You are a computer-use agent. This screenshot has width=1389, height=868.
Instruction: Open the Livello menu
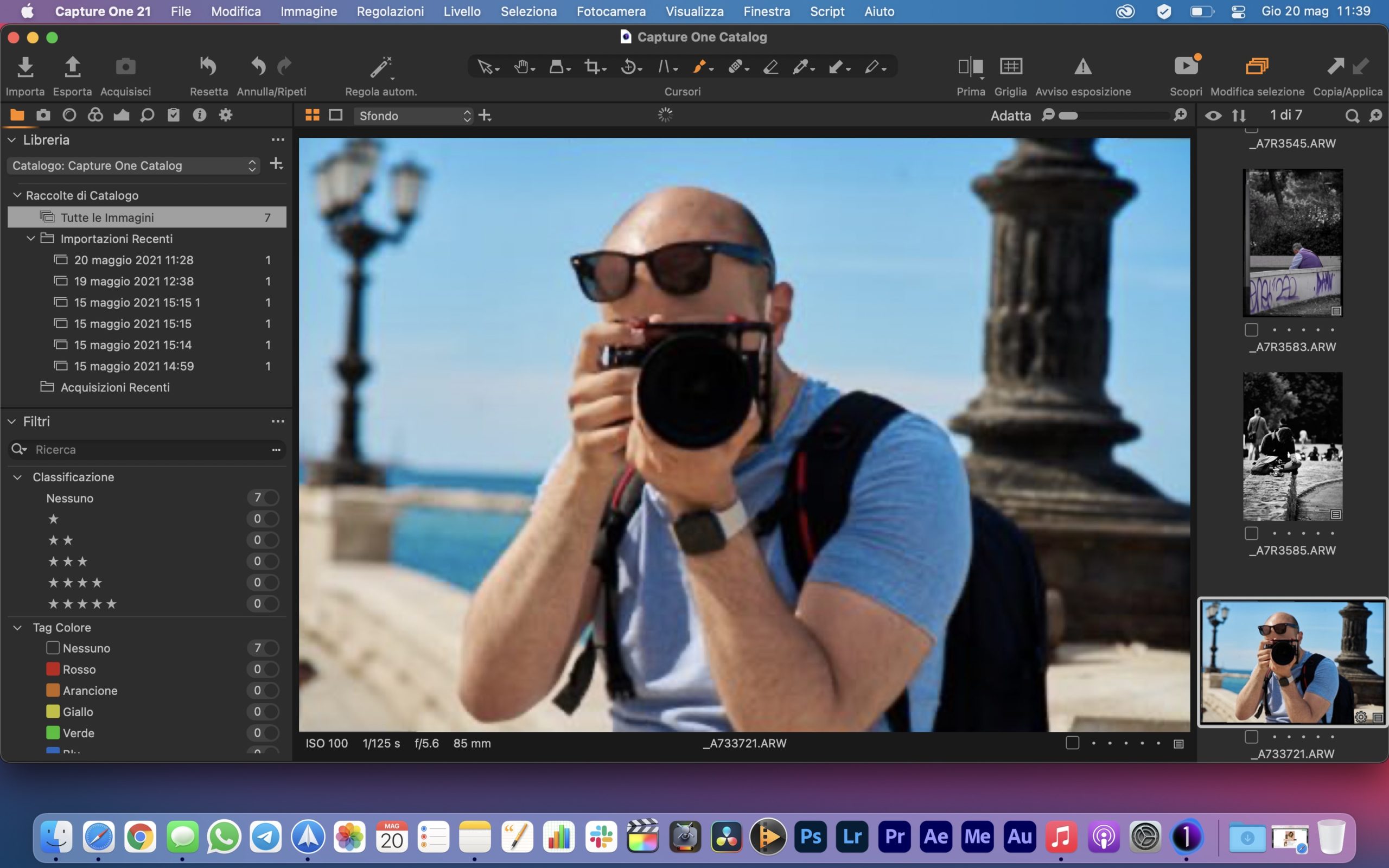pyautogui.click(x=462, y=11)
